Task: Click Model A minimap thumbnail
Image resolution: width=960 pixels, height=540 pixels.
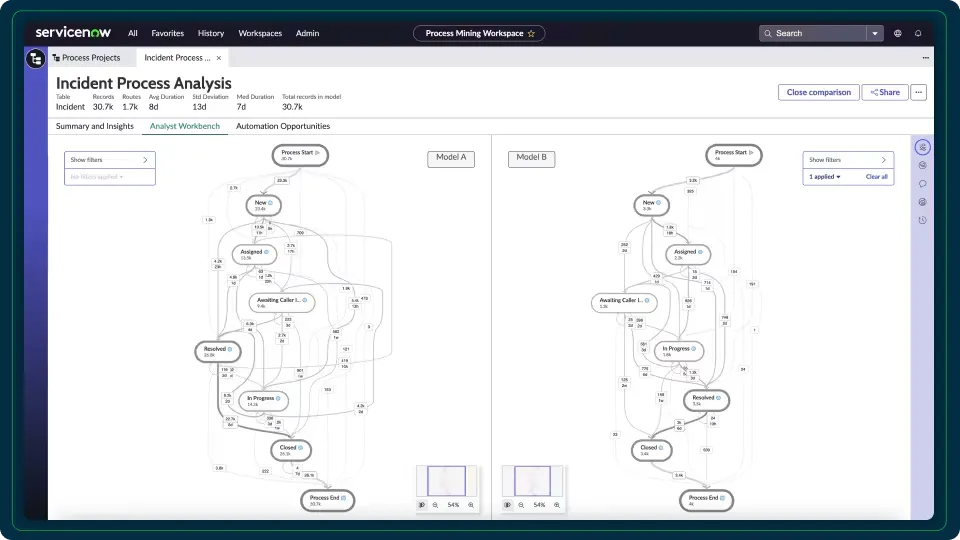Action: pos(446,481)
